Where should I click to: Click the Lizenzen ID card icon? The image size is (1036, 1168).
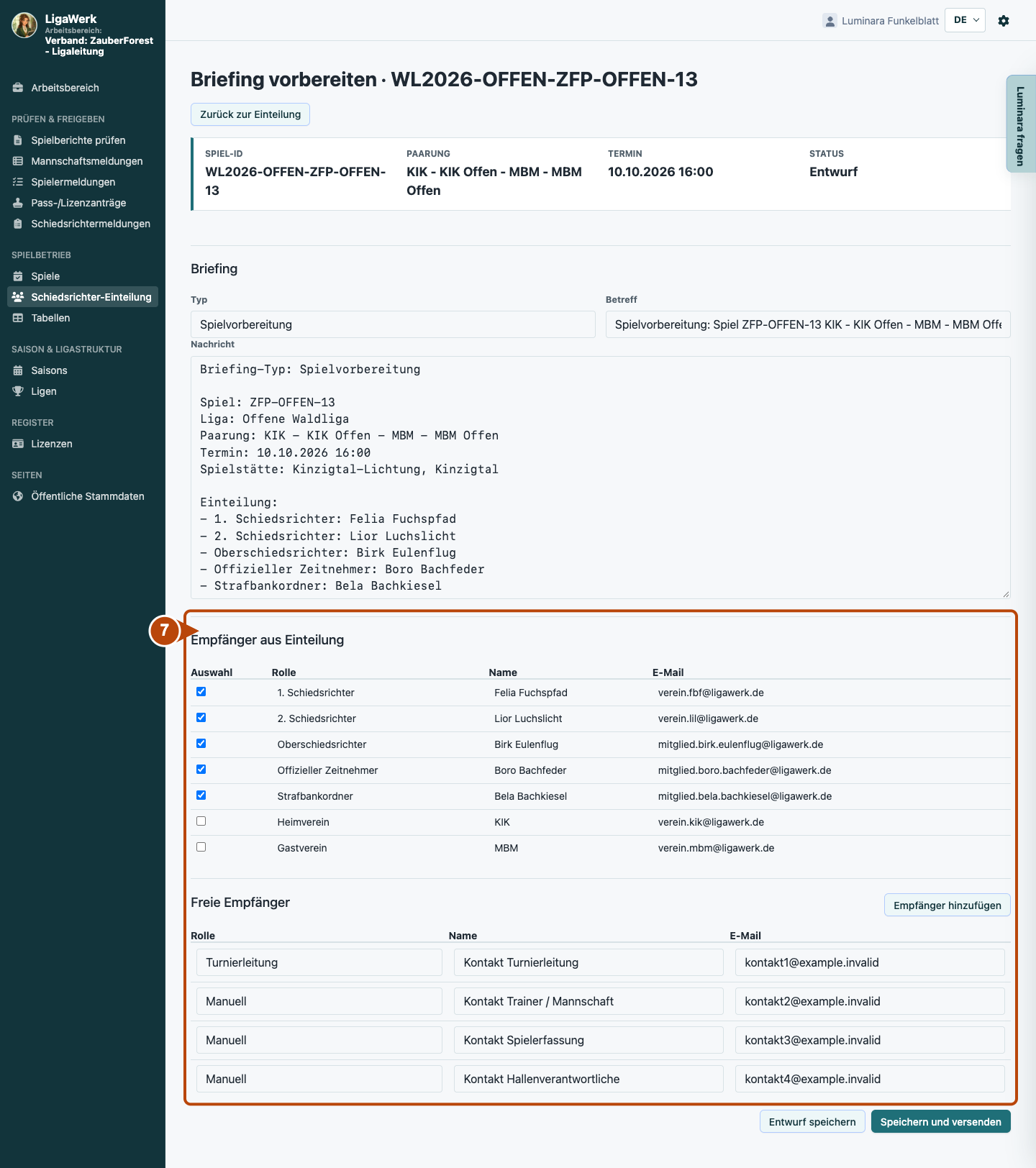pyautogui.click(x=18, y=444)
